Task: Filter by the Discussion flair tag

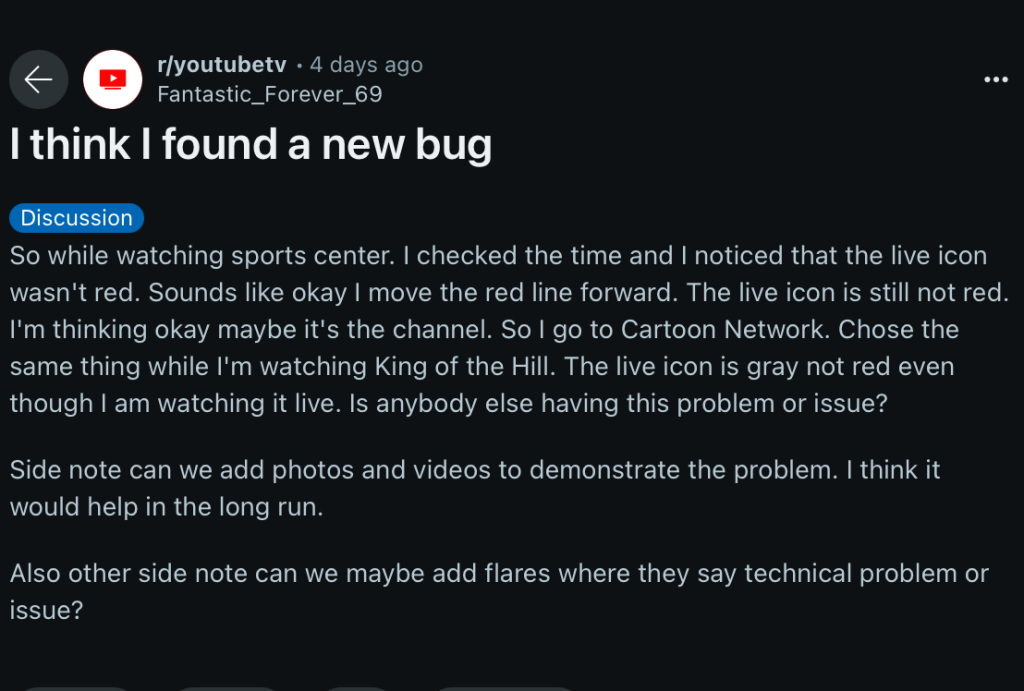Action: click(x=76, y=218)
